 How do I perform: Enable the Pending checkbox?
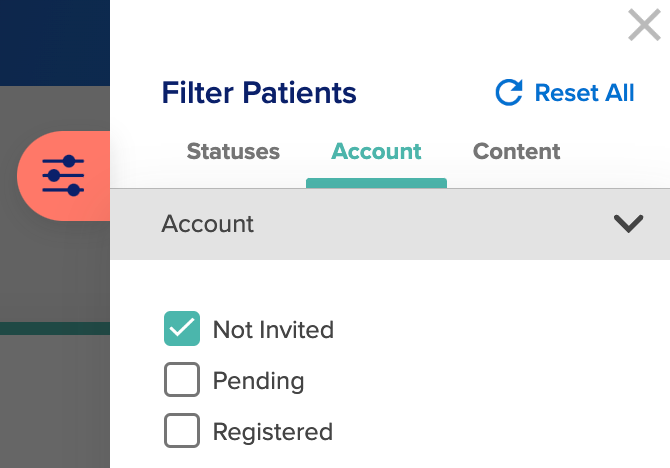182,380
